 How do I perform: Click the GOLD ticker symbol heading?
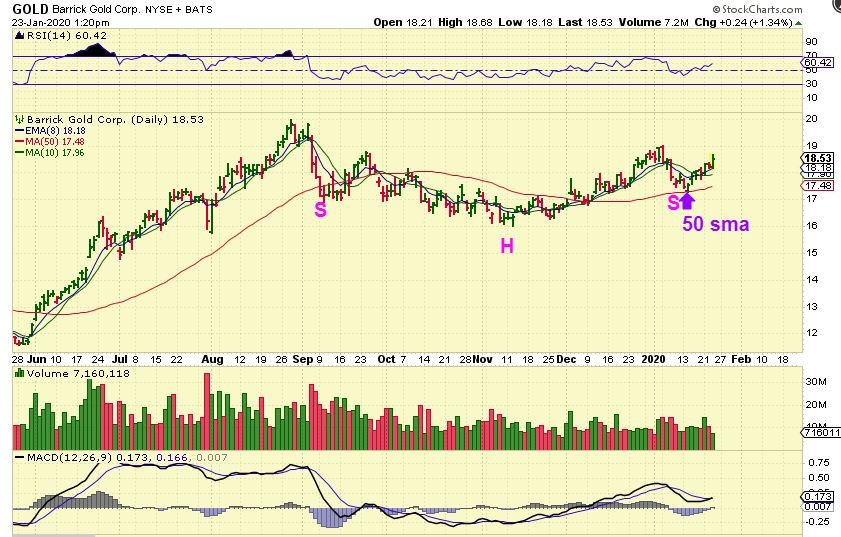click(31, 9)
